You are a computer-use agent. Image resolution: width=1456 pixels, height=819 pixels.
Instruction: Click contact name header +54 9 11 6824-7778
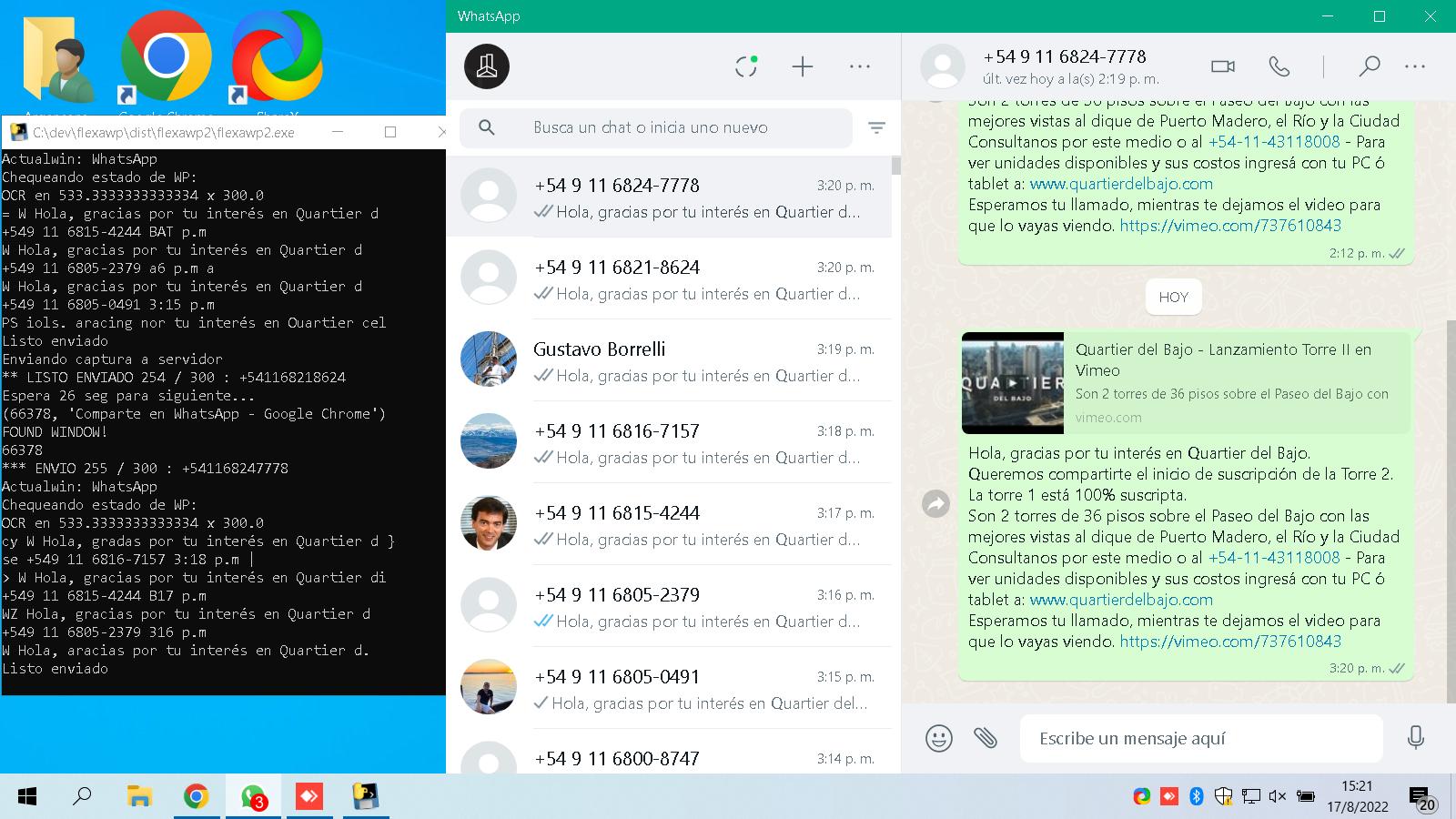pyautogui.click(x=1065, y=56)
